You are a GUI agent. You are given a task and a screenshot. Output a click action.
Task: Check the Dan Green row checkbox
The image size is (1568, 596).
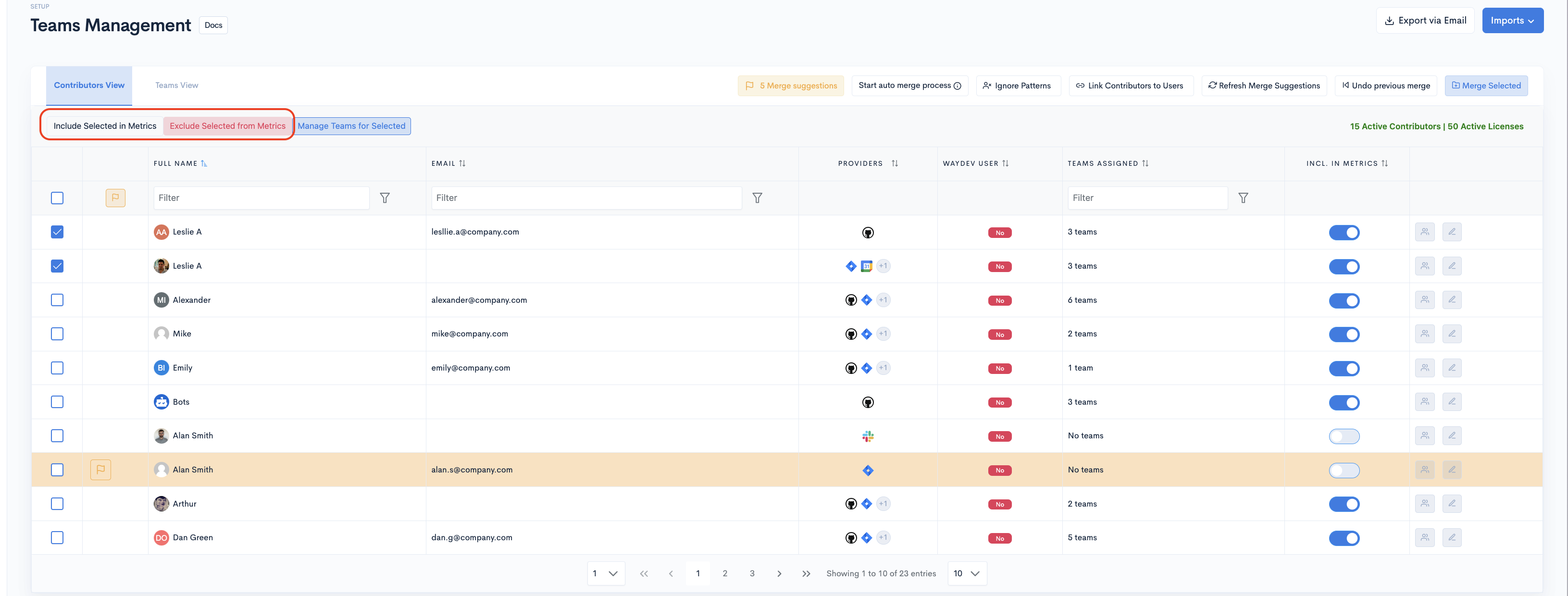pyautogui.click(x=57, y=537)
